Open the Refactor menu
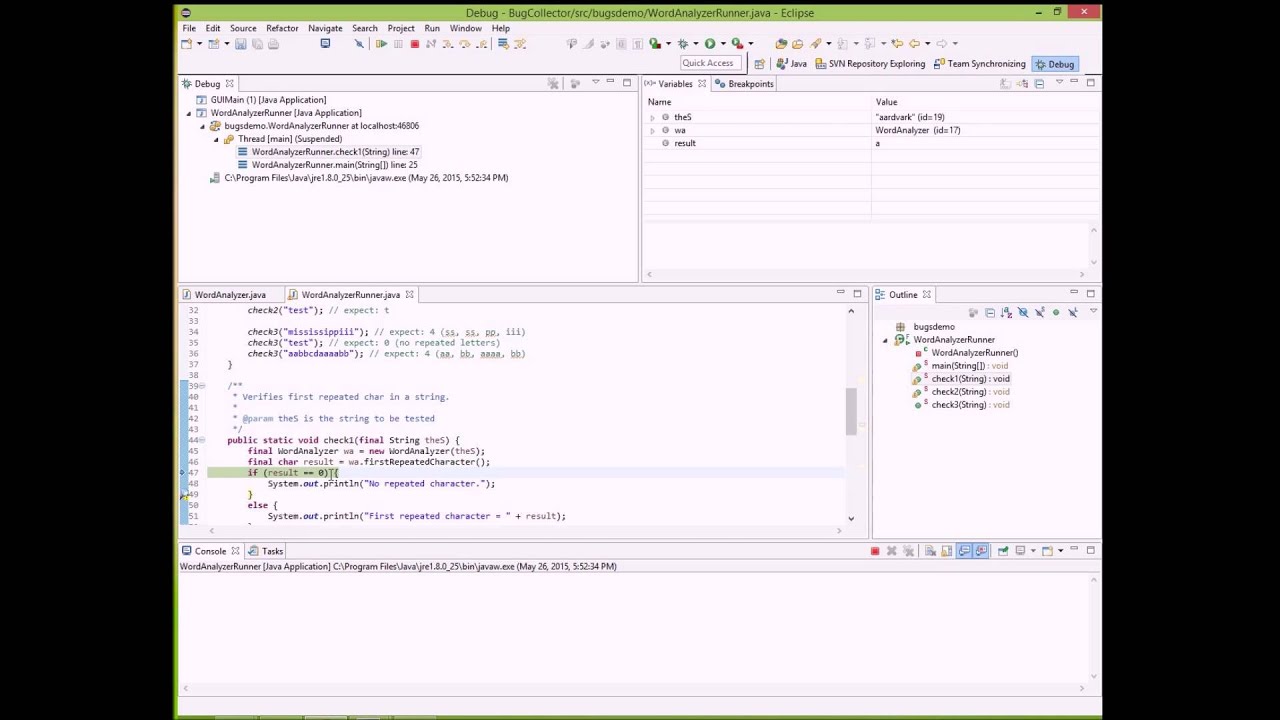The height and width of the screenshot is (720, 1280). (x=282, y=28)
